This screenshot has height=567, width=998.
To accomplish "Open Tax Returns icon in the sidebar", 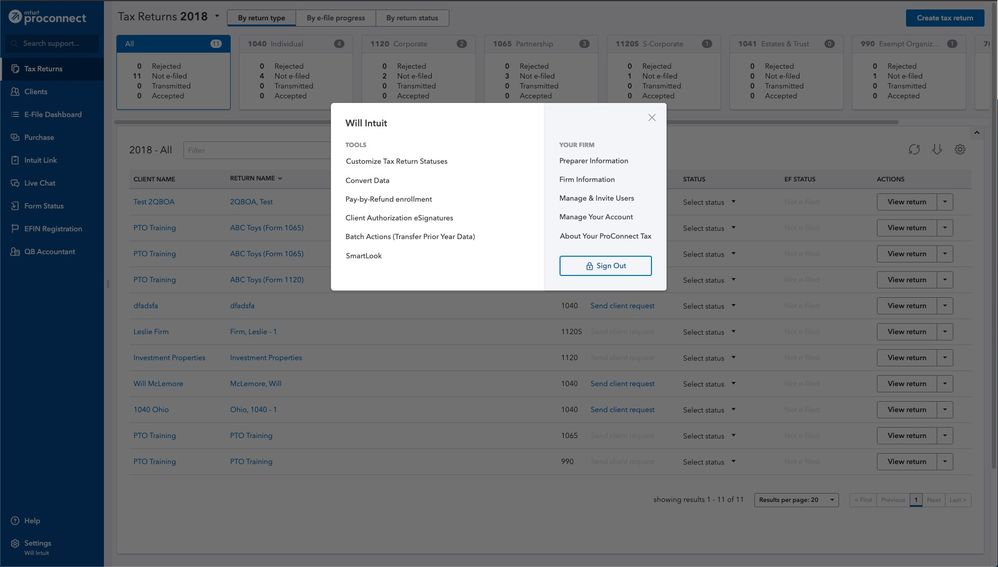I will click(x=14, y=69).
